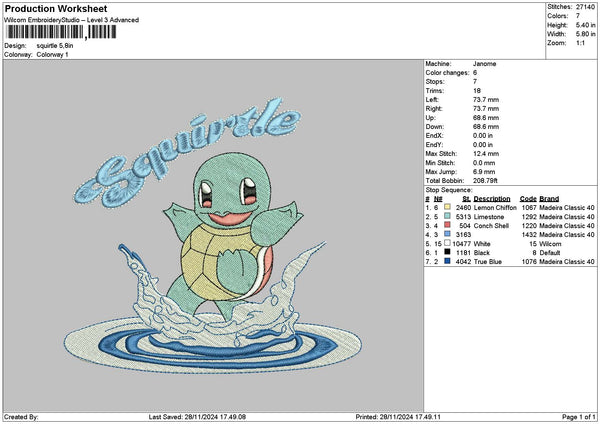Click the Lemon Chiffon color swatch

coord(447,207)
